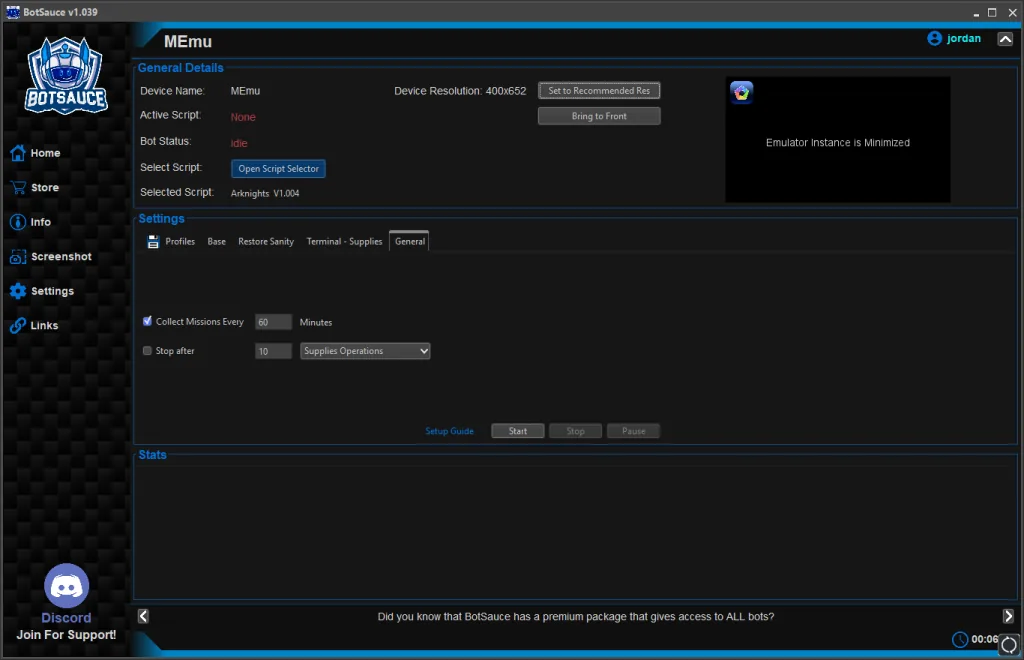Click the Open Script Selector button
Viewport: 1024px width, 660px height.
[278, 168]
